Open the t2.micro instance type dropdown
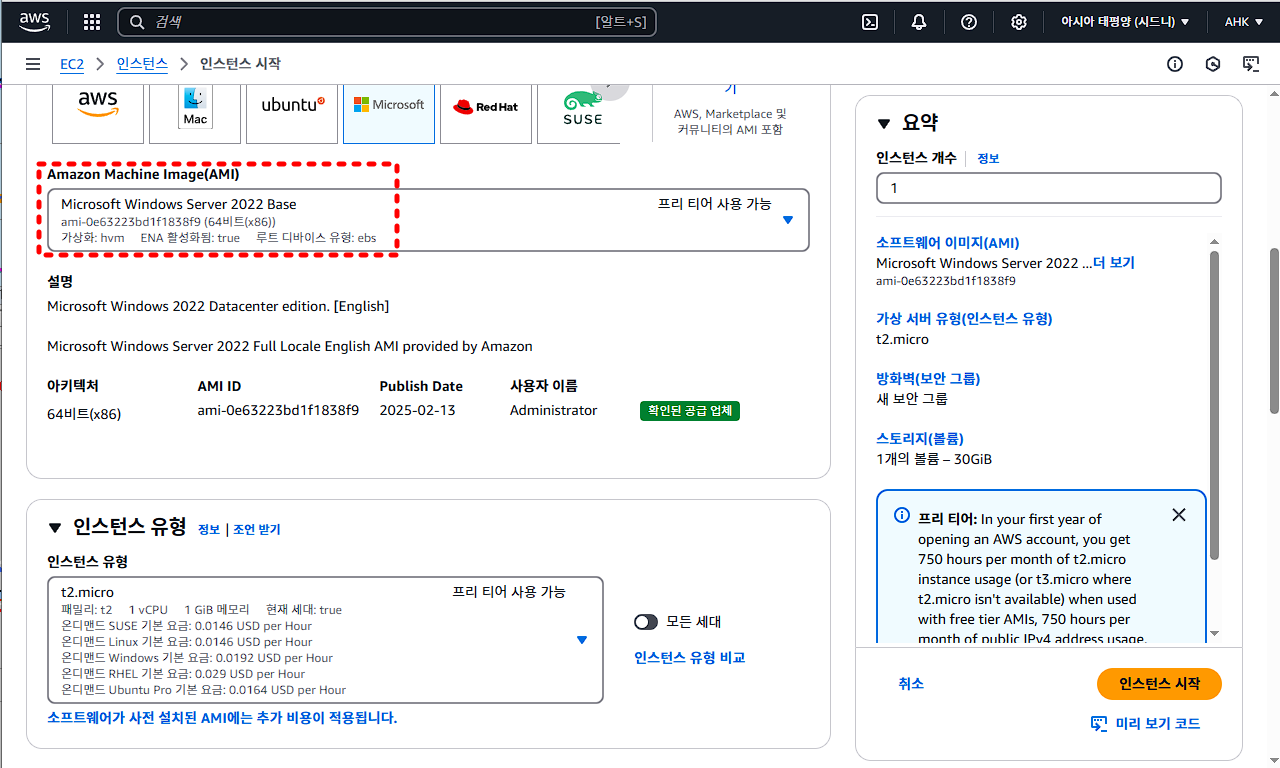 coord(325,640)
